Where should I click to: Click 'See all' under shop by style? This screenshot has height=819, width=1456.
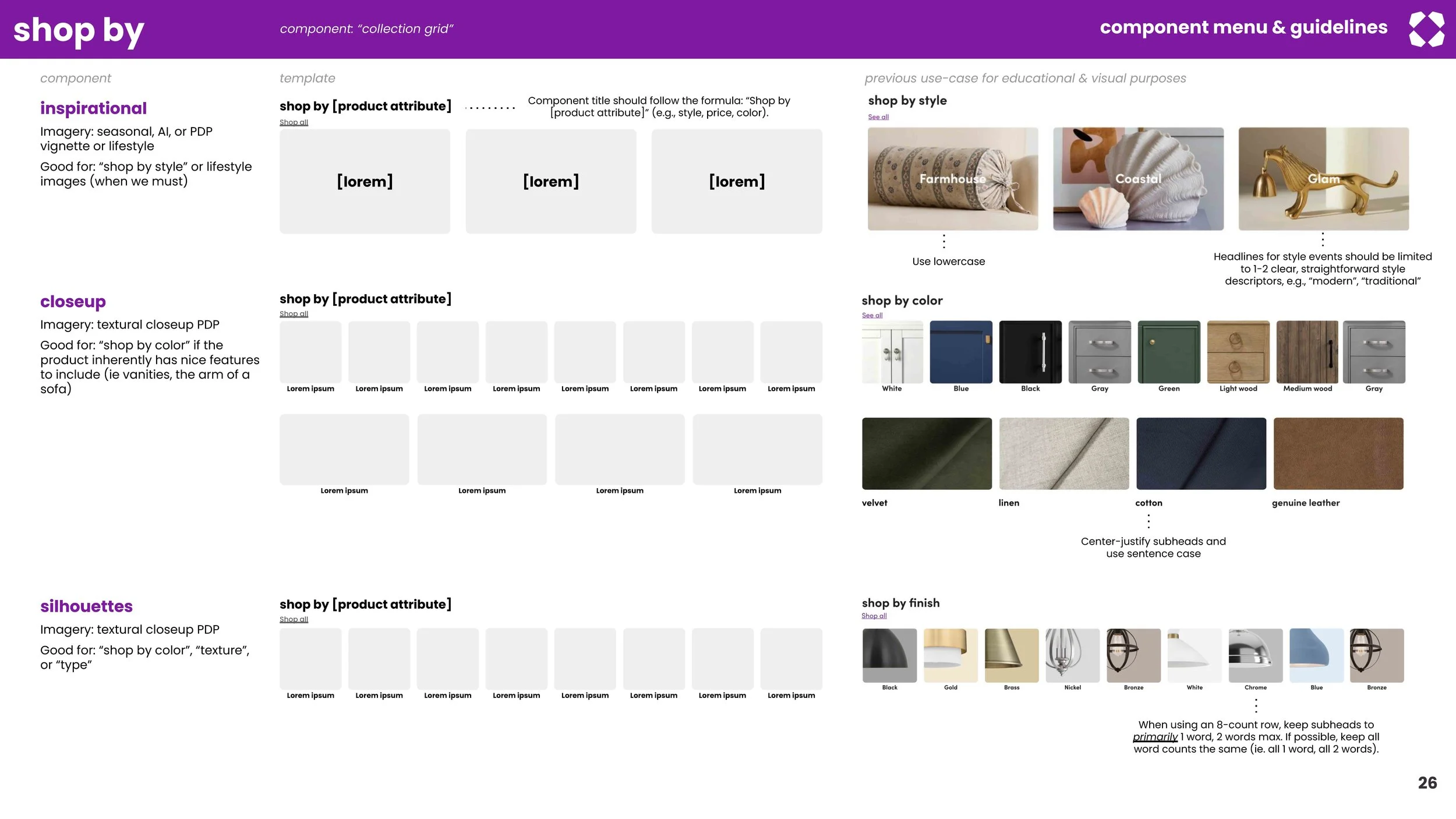878,117
